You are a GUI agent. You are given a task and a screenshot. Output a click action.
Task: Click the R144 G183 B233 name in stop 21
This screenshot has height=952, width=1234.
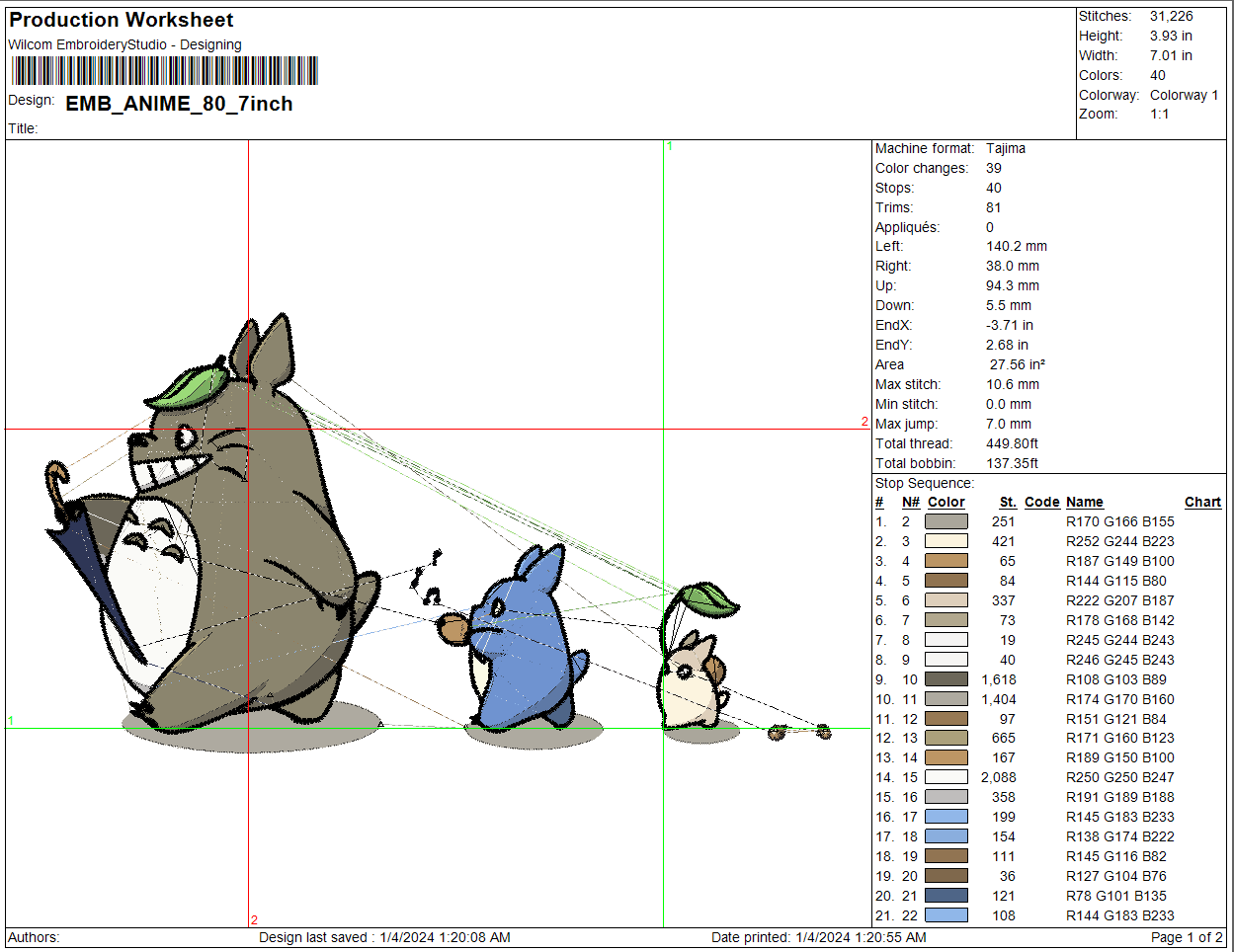click(x=1119, y=915)
